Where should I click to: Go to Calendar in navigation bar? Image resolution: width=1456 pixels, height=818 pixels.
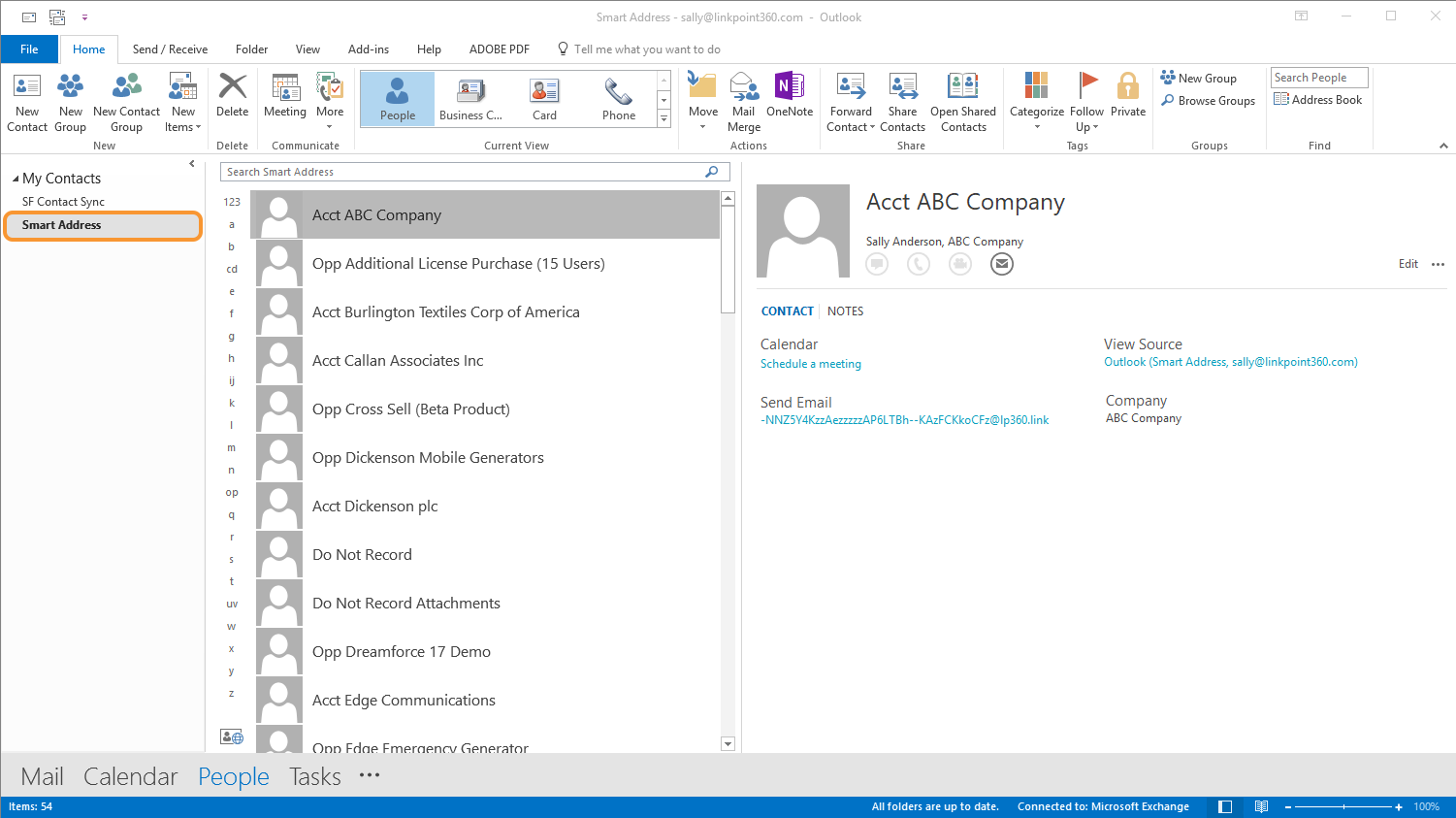coord(130,776)
